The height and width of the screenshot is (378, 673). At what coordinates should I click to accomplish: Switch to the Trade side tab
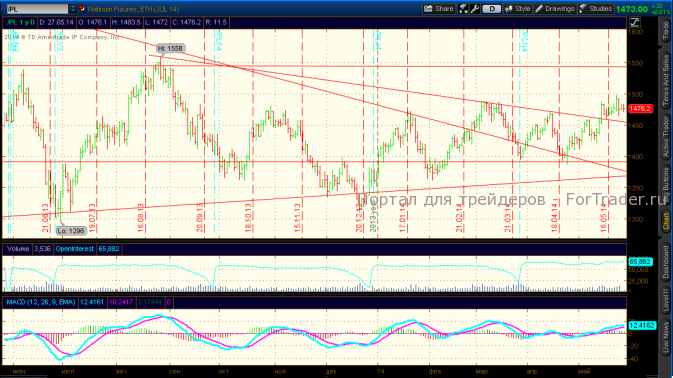(x=666, y=31)
